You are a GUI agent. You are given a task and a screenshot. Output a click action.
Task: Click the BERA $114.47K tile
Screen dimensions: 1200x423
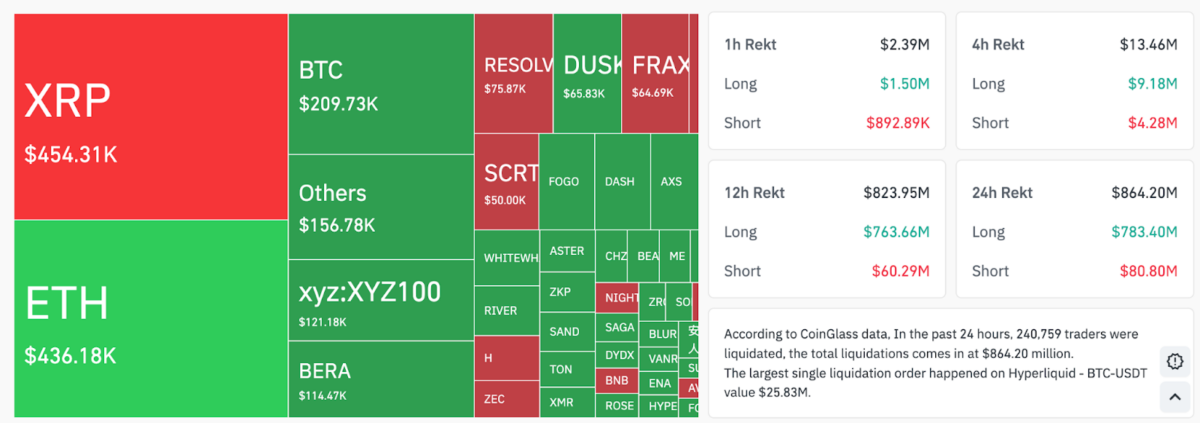pos(380,379)
